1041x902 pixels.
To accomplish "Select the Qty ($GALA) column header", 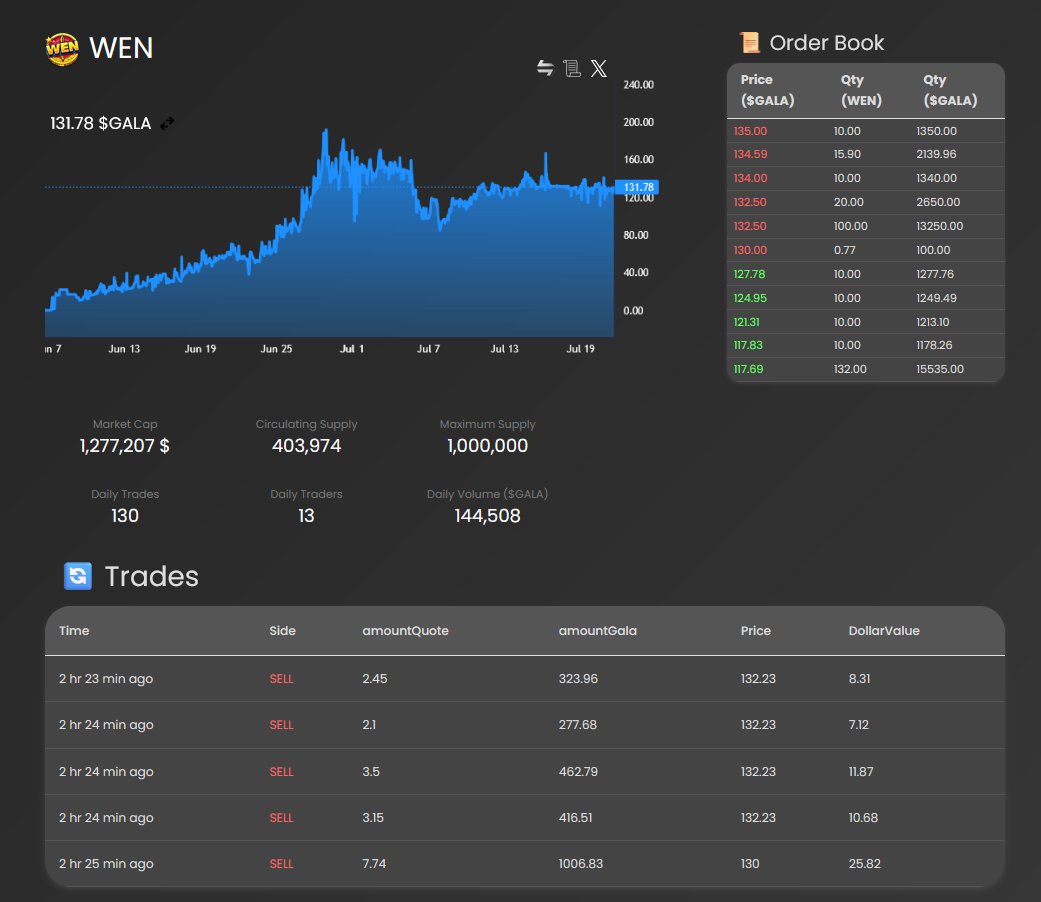I will coord(950,90).
